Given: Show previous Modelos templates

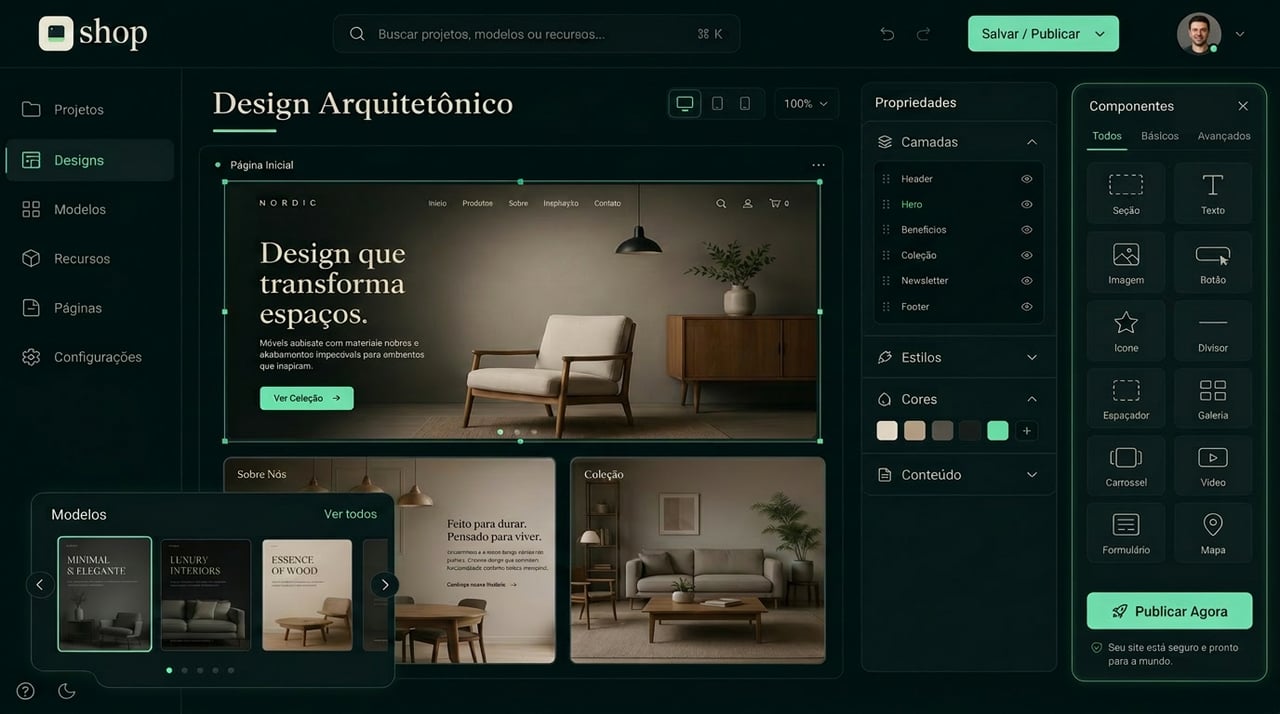Looking at the screenshot, I should click(x=40, y=585).
